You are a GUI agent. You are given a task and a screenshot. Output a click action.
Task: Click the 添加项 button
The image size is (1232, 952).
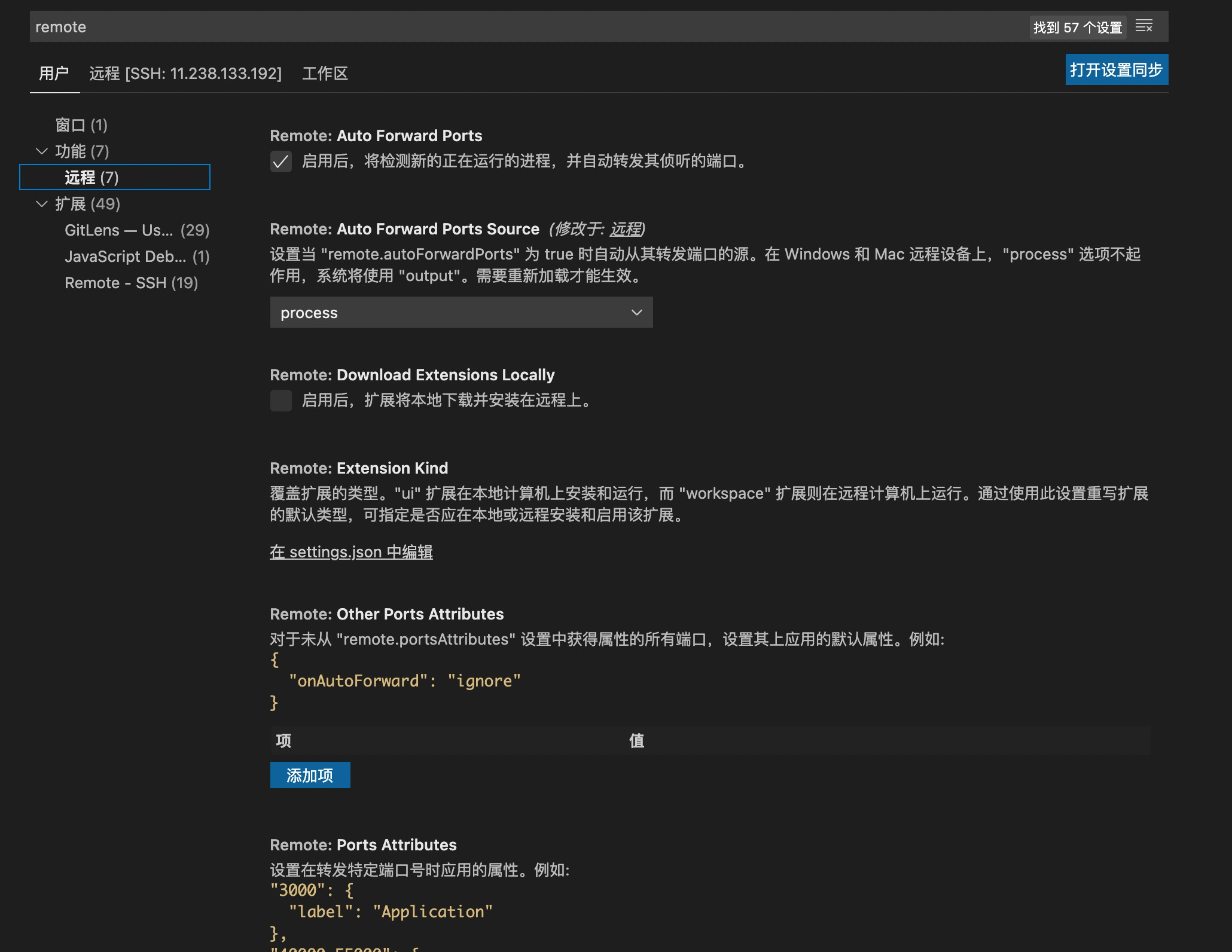point(310,775)
